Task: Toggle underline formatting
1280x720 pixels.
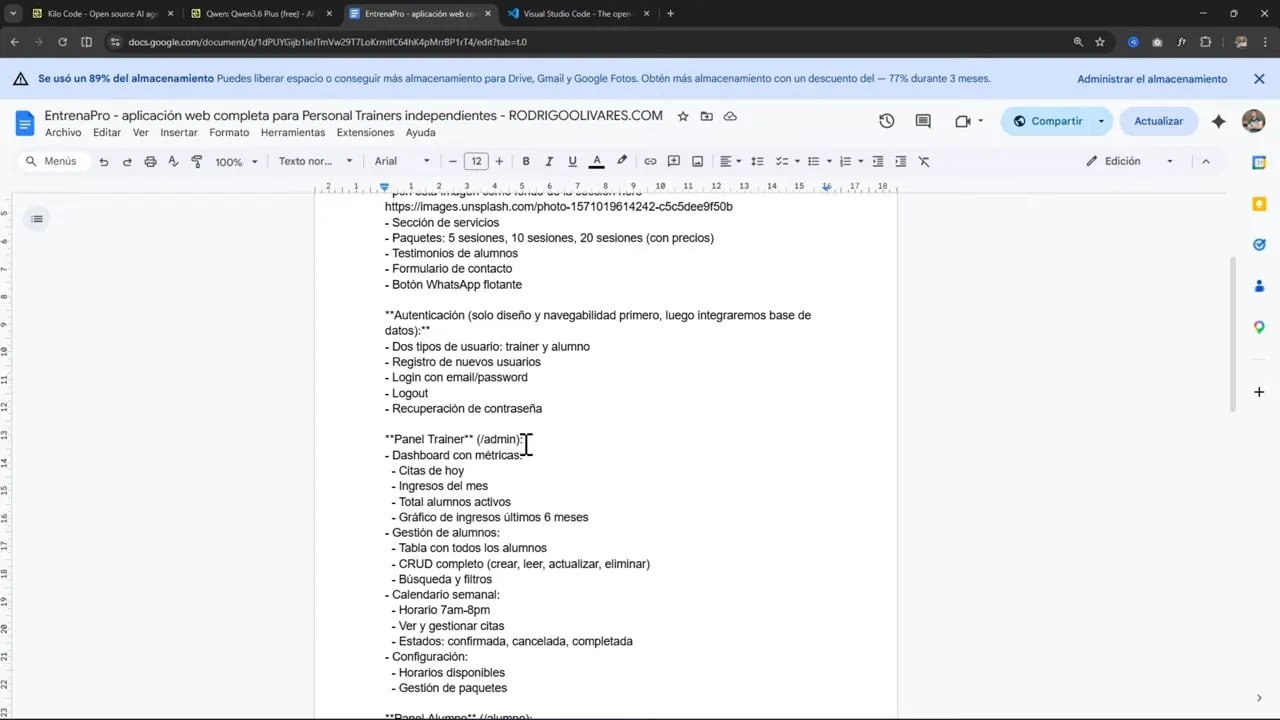Action: (572, 161)
